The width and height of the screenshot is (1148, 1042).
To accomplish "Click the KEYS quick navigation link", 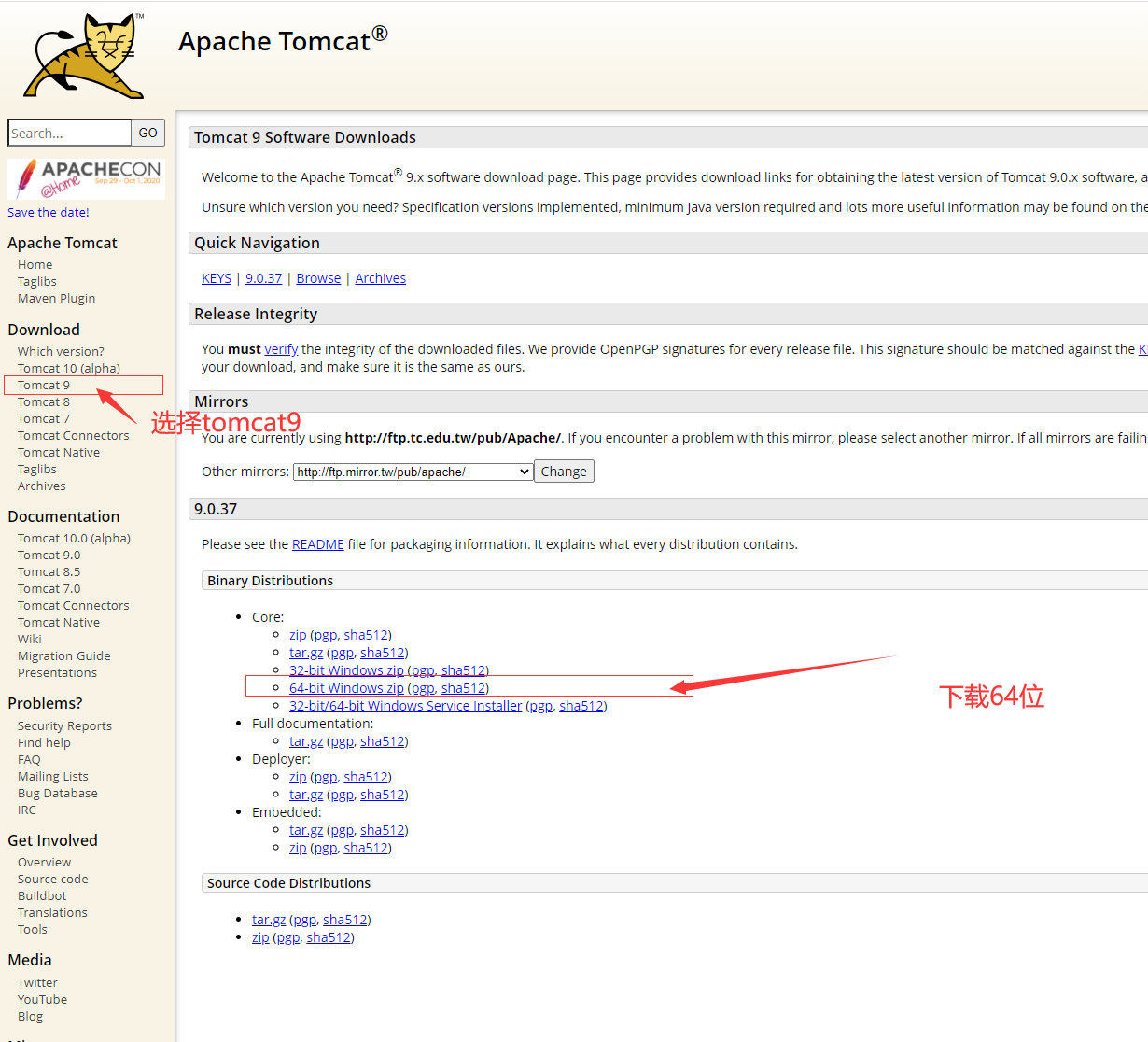I will pos(217,278).
